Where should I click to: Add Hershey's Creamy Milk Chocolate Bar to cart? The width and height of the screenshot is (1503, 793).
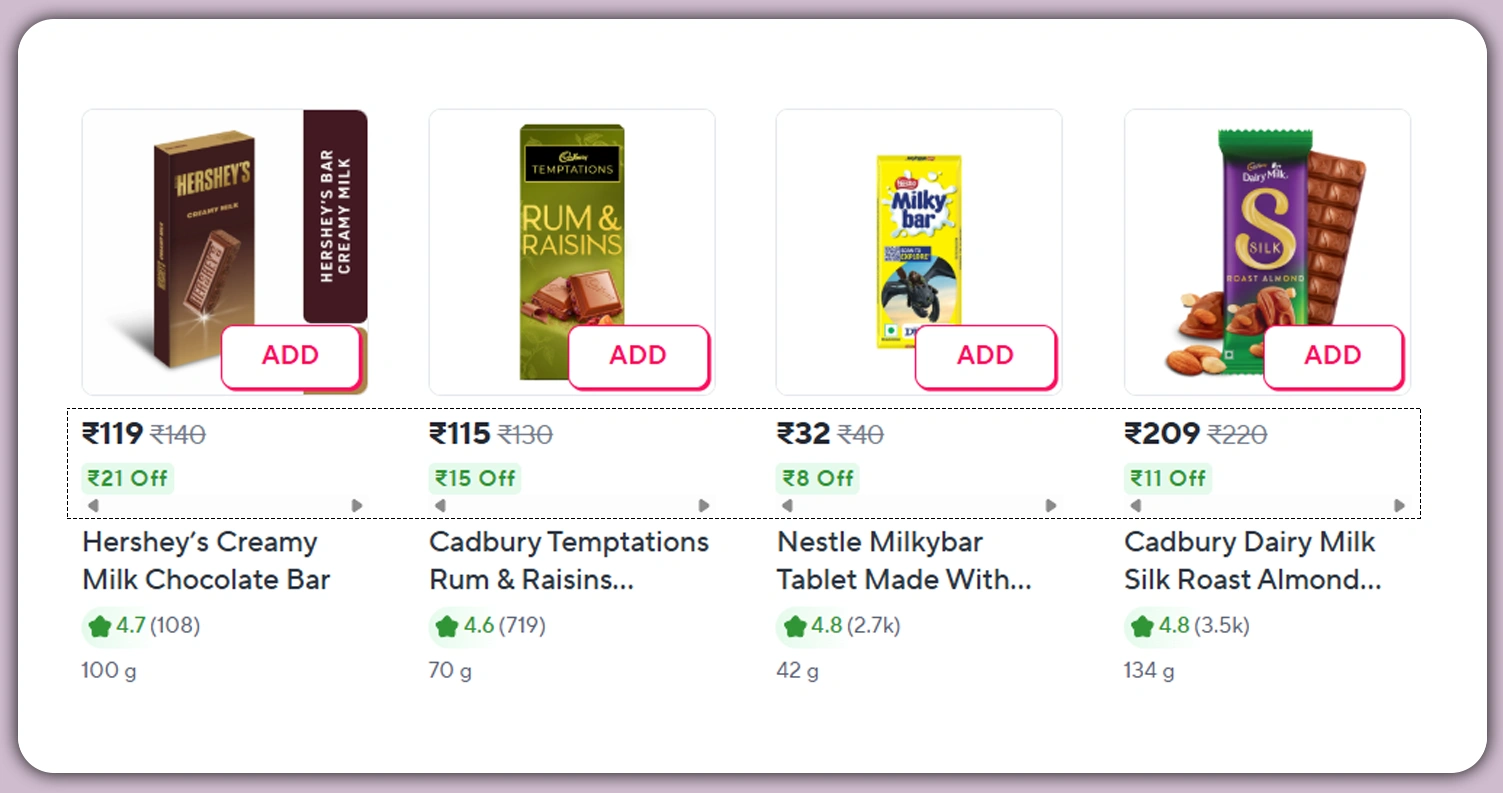(x=290, y=356)
